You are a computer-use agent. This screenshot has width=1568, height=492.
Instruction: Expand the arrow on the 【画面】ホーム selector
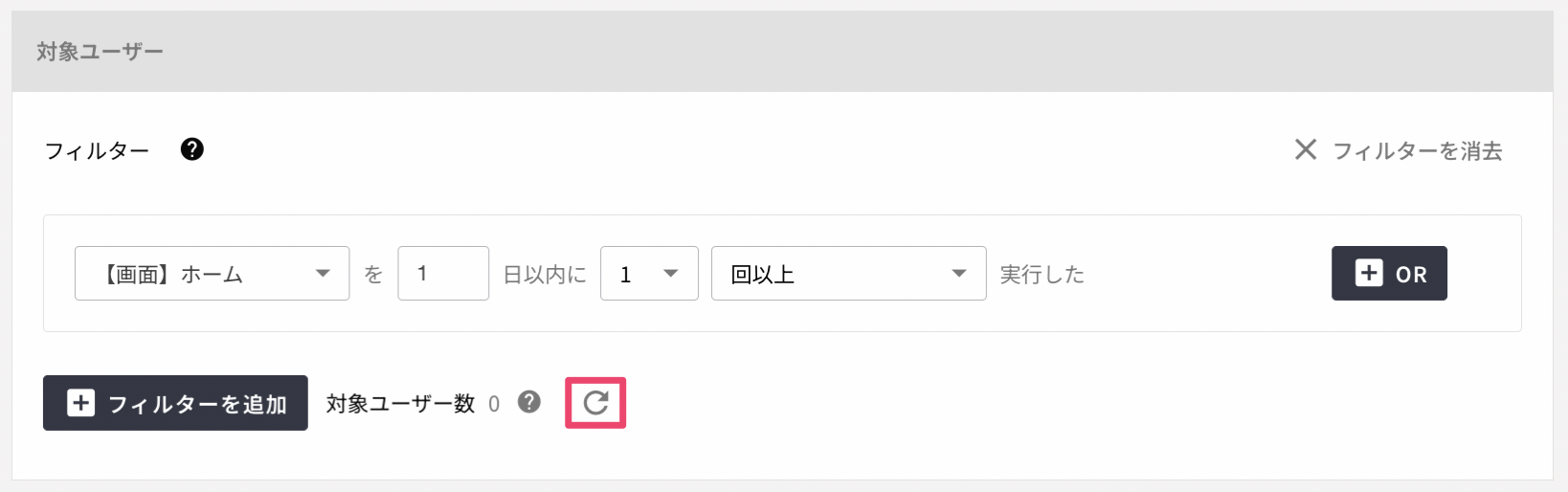pos(324,274)
